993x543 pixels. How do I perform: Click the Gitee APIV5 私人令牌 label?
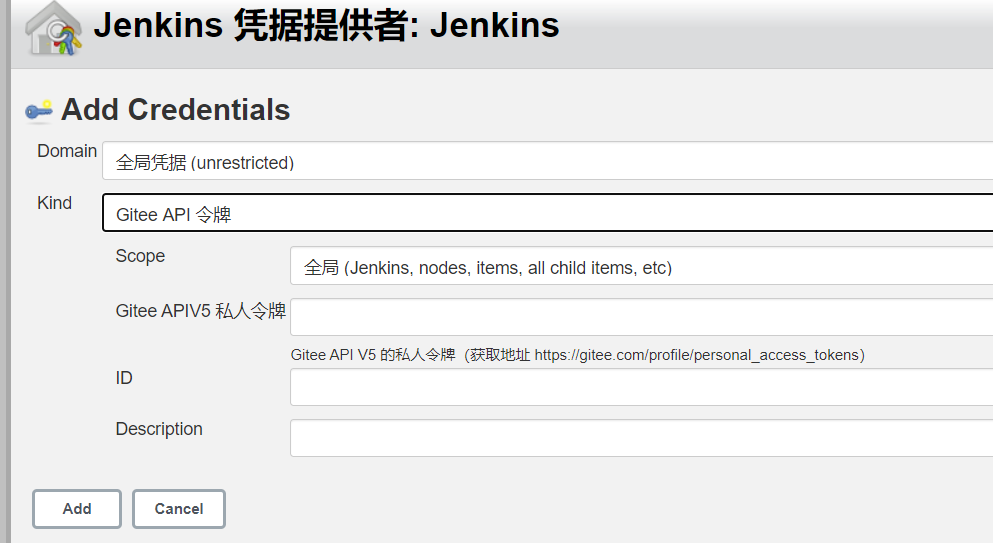click(x=201, y=311)
